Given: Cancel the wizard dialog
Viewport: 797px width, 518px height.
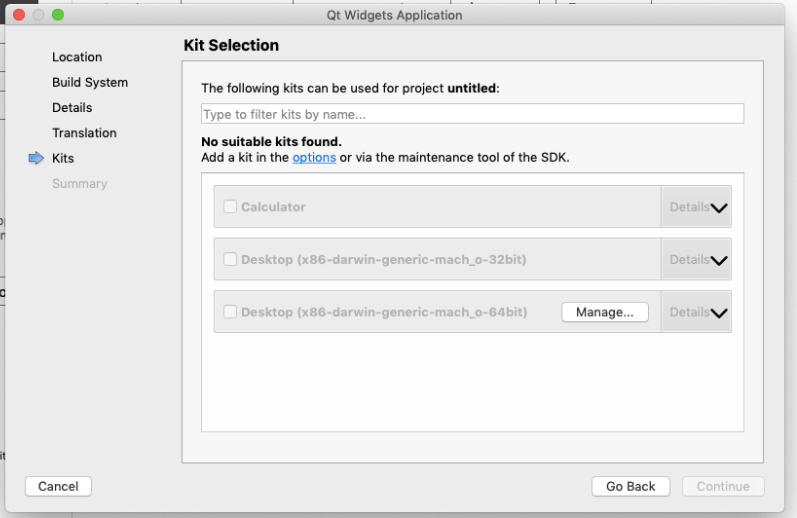Looking at the screenshot, I should [58, 486].
